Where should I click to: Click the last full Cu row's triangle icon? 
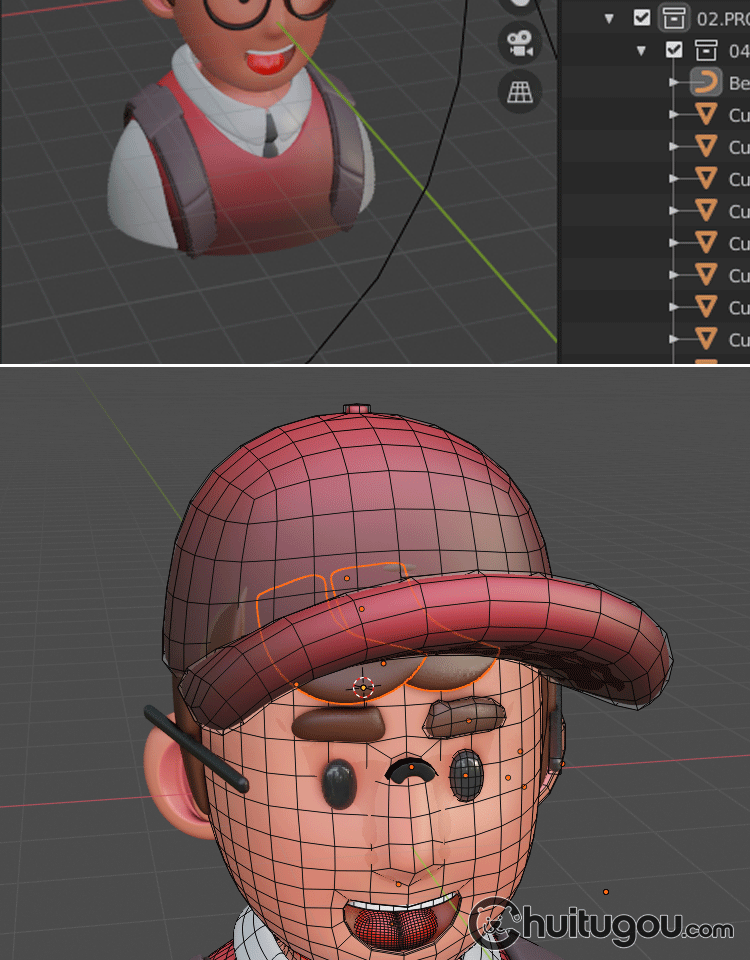[x=706, y=339]
